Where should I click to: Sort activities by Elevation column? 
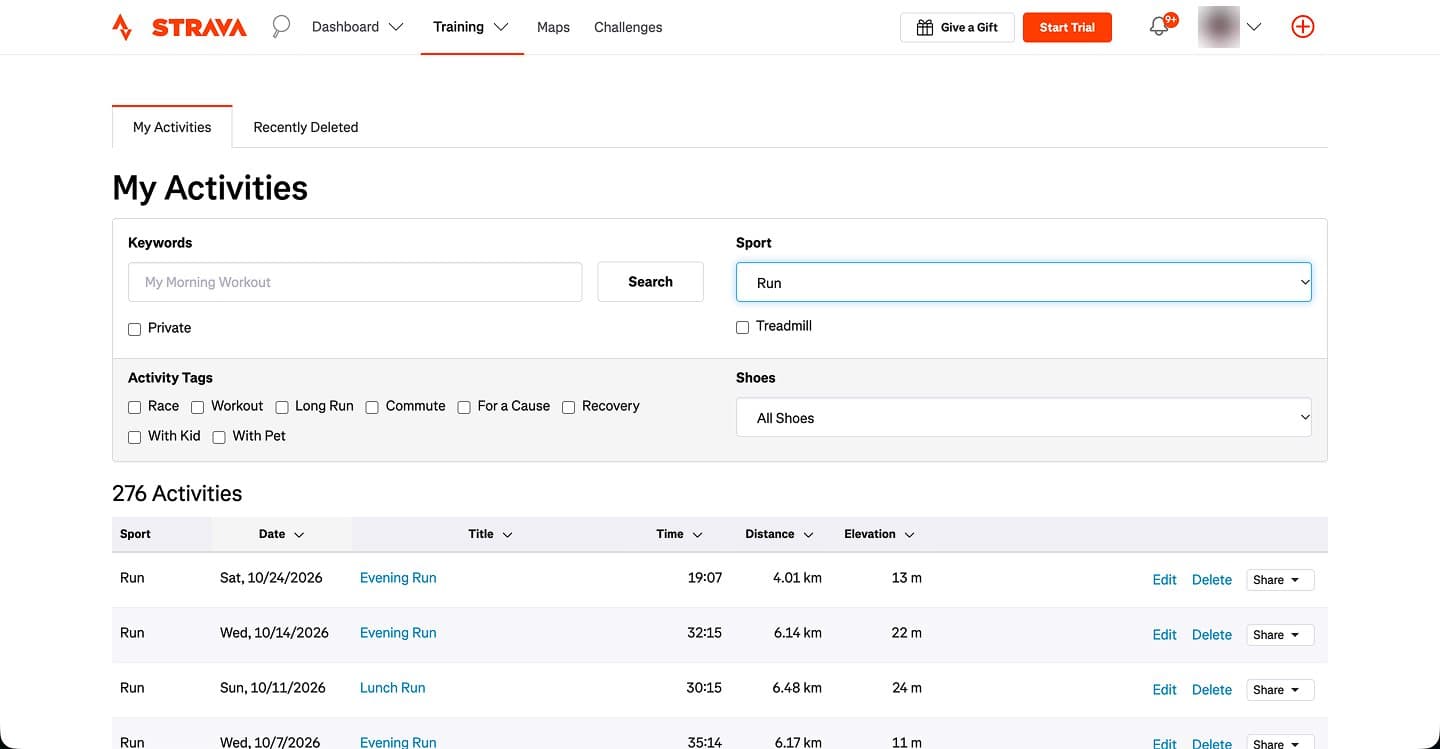click(879, 534)
